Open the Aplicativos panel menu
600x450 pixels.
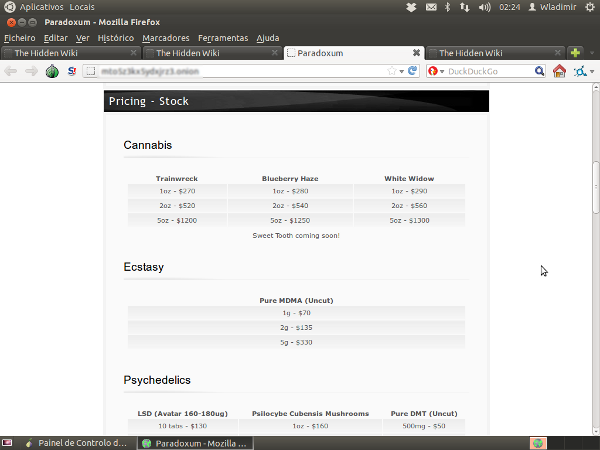pyautogui.click(x=41, y=7)
